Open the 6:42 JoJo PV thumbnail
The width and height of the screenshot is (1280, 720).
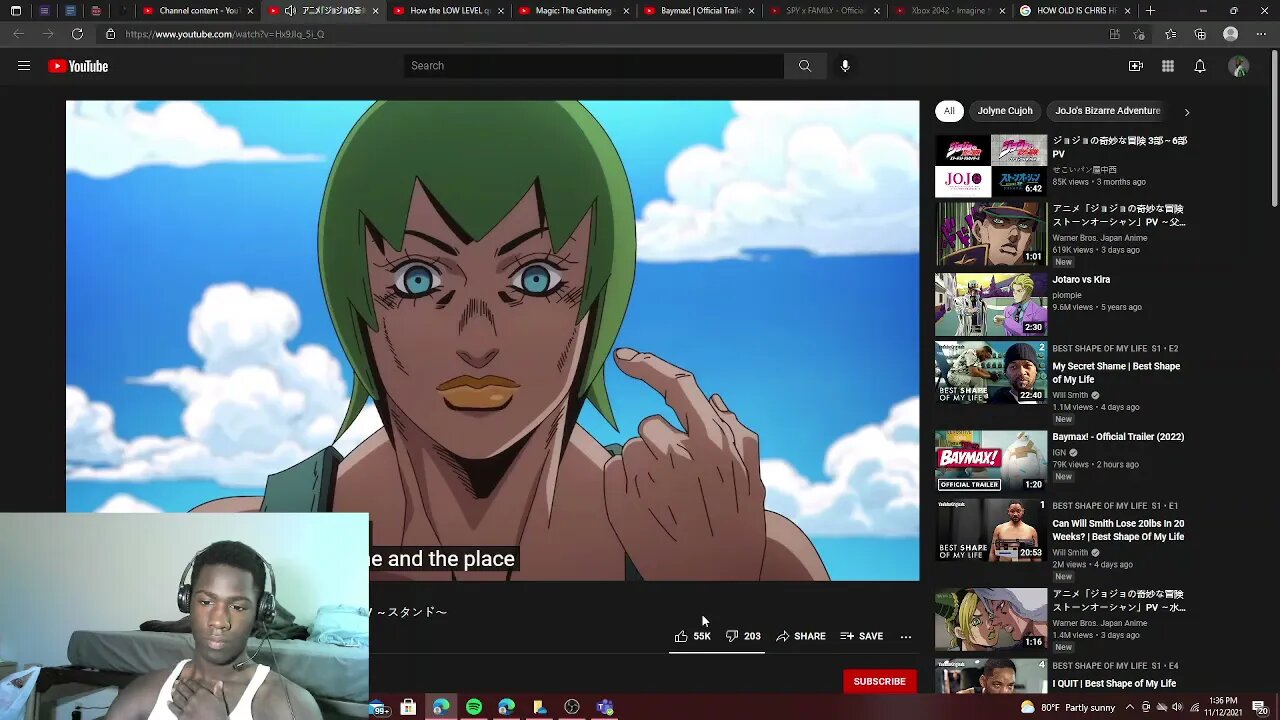(991, 166)
